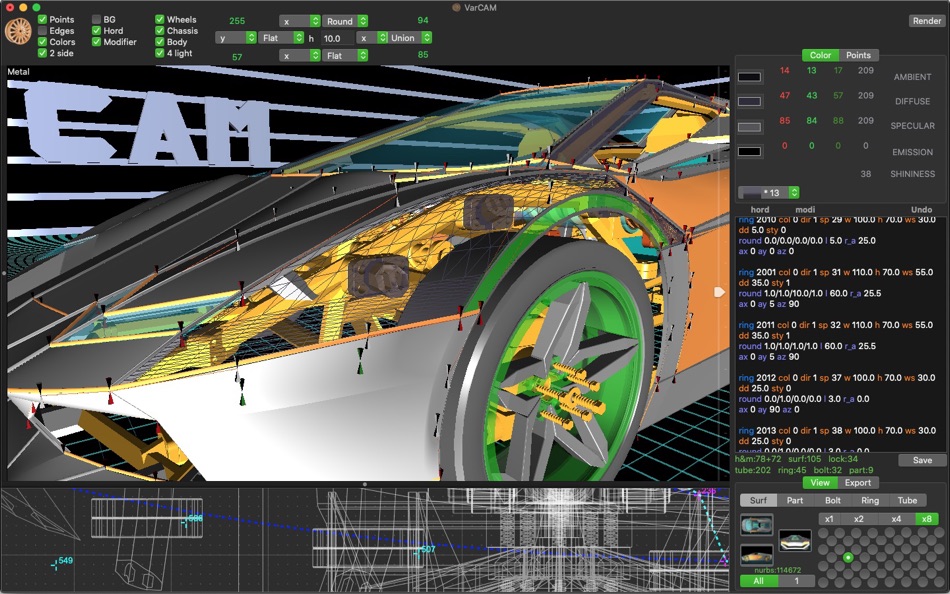Toggle the Modifier checkbox

[x=96, y=42]
